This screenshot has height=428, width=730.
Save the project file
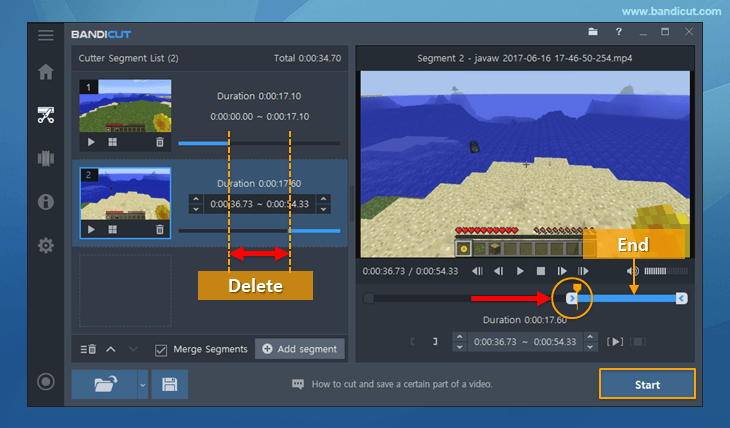[169, 384]
